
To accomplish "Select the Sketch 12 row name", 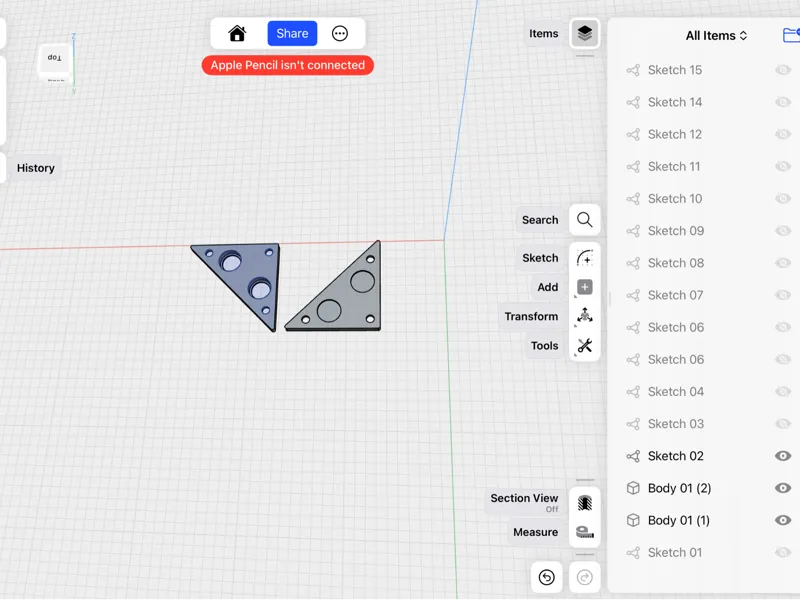I will [x=674, y=134].
